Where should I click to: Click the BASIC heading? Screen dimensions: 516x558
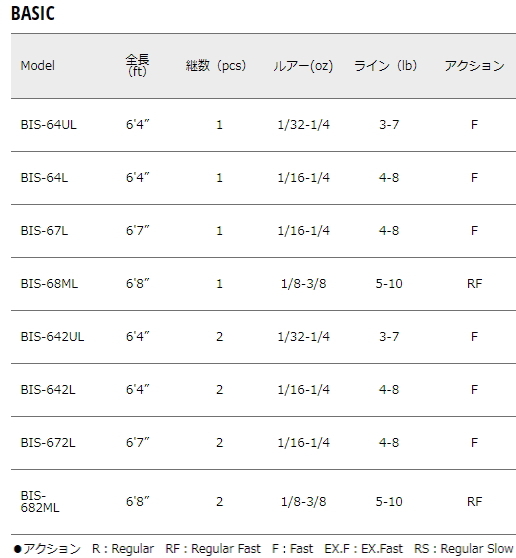point(33,14)
